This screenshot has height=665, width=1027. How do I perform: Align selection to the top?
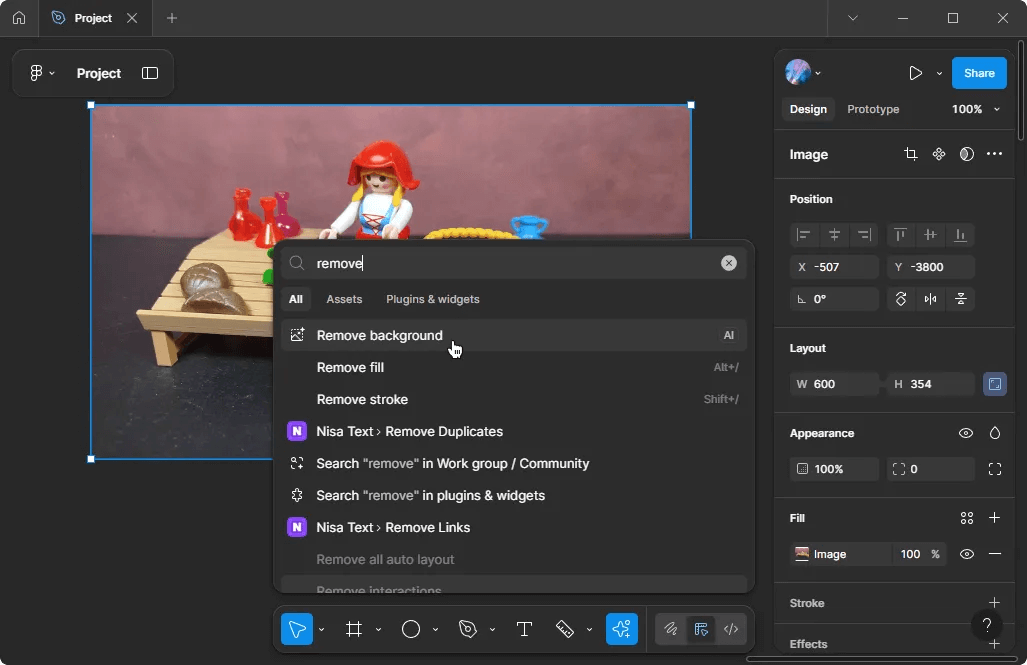coord(901,235)
